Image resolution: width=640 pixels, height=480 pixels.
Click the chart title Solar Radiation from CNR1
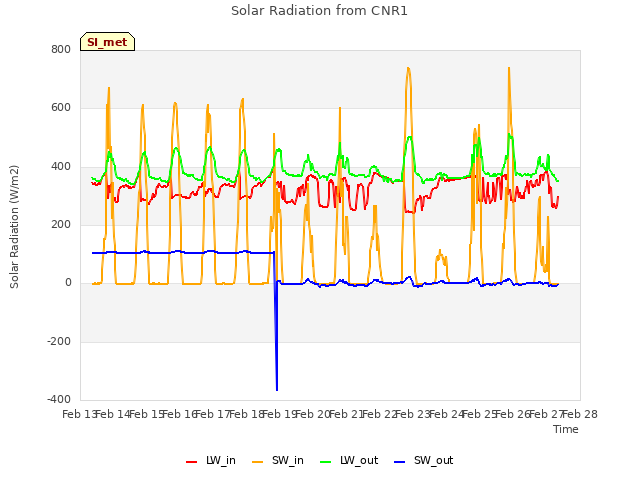click(319, 11)
